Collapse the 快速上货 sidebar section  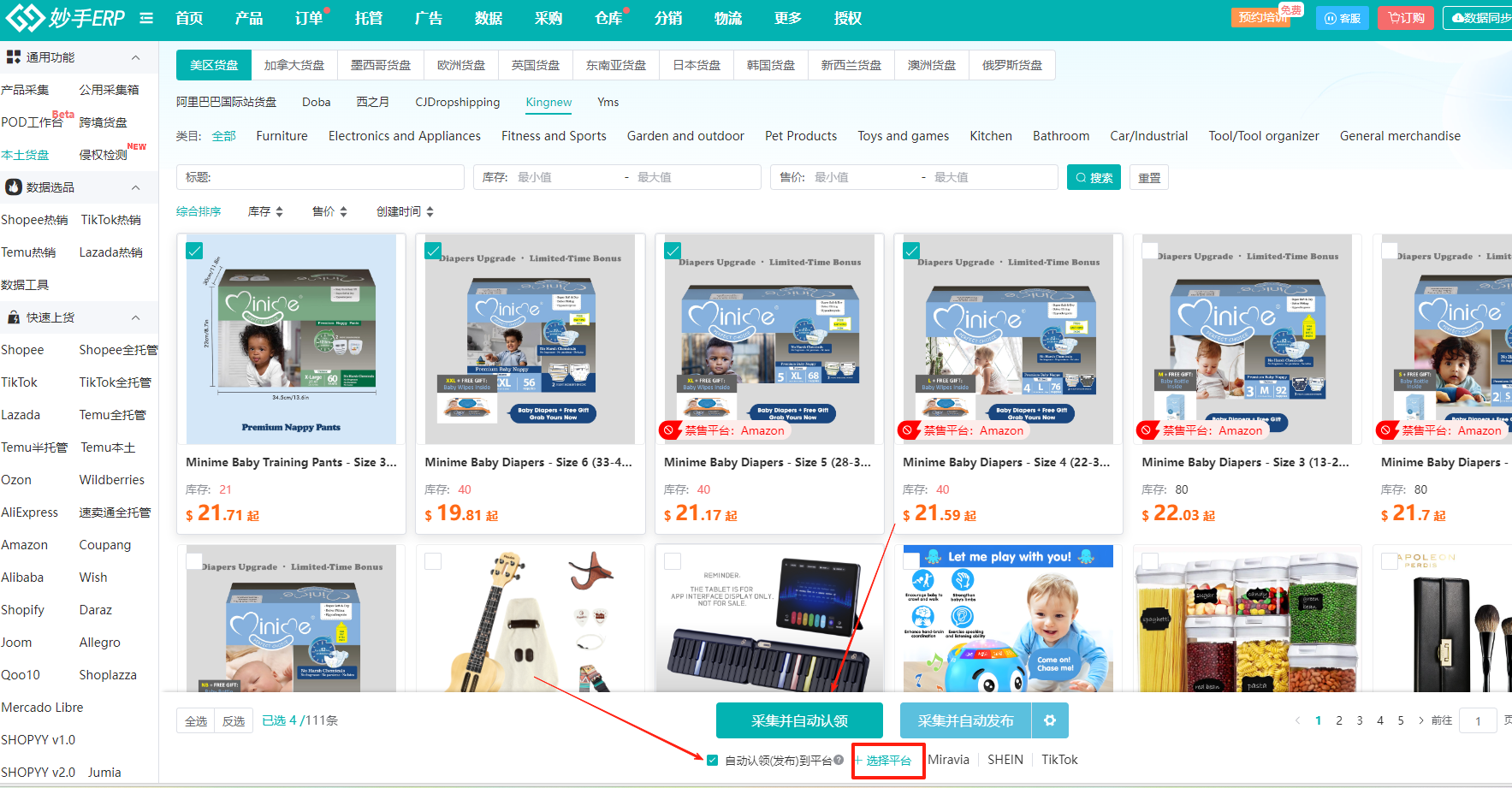pos(135,317)
